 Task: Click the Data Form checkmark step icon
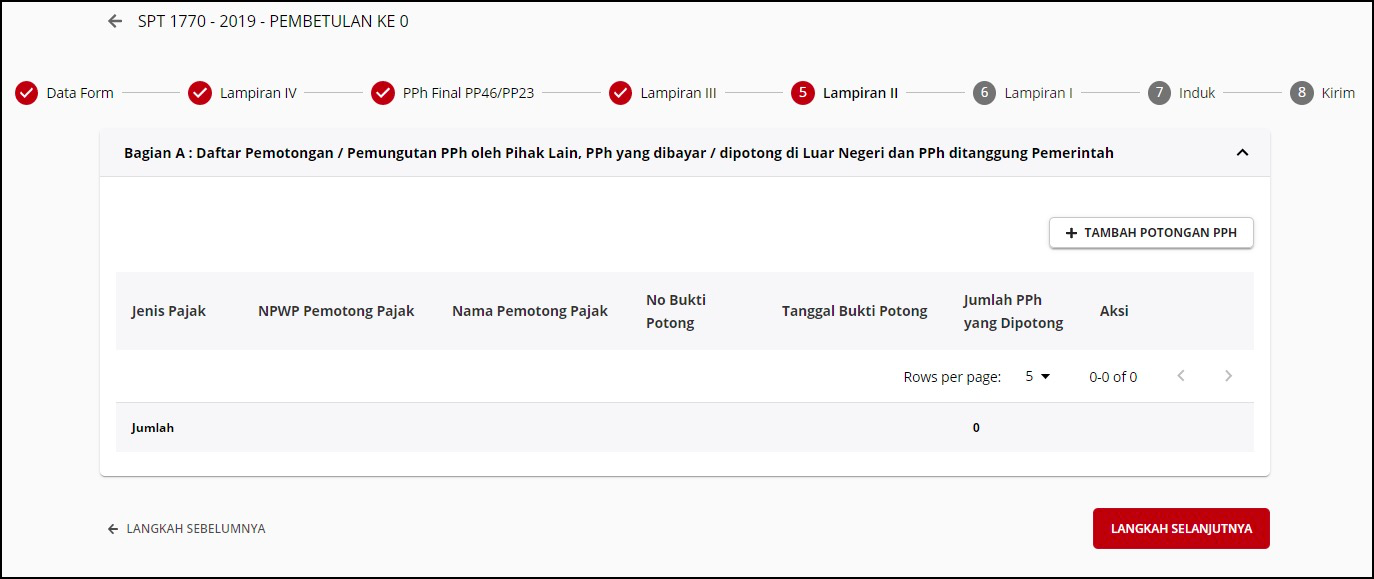[x=26, y=93]
